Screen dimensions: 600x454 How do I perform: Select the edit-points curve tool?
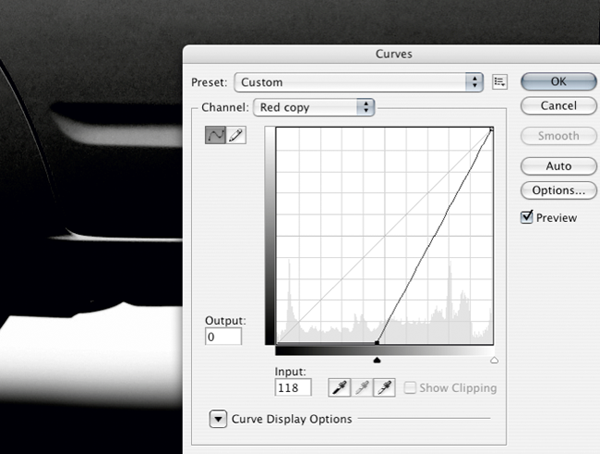[215, 135]
